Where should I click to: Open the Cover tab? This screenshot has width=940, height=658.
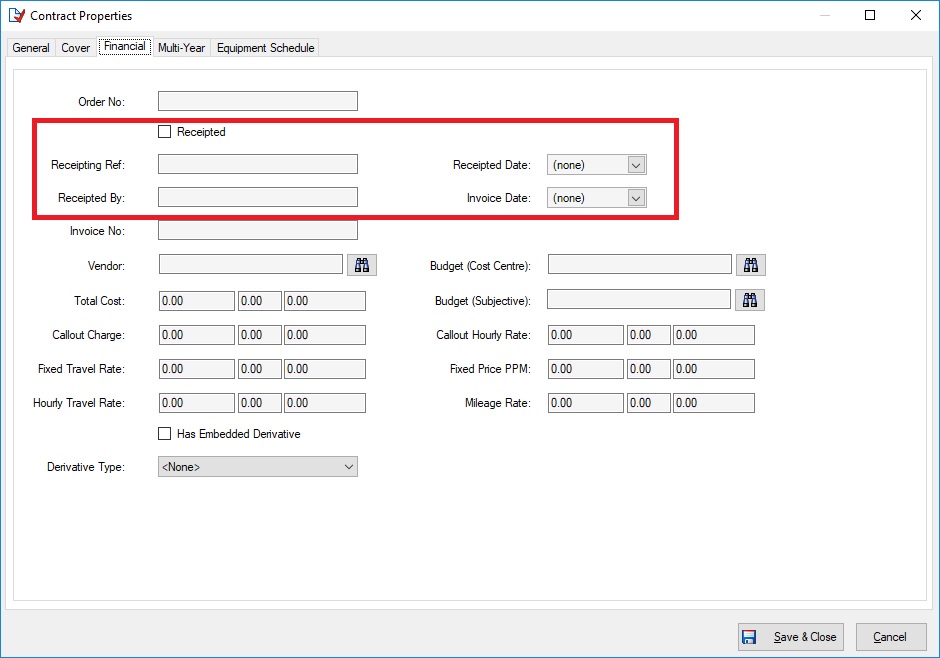click(76, 48)
